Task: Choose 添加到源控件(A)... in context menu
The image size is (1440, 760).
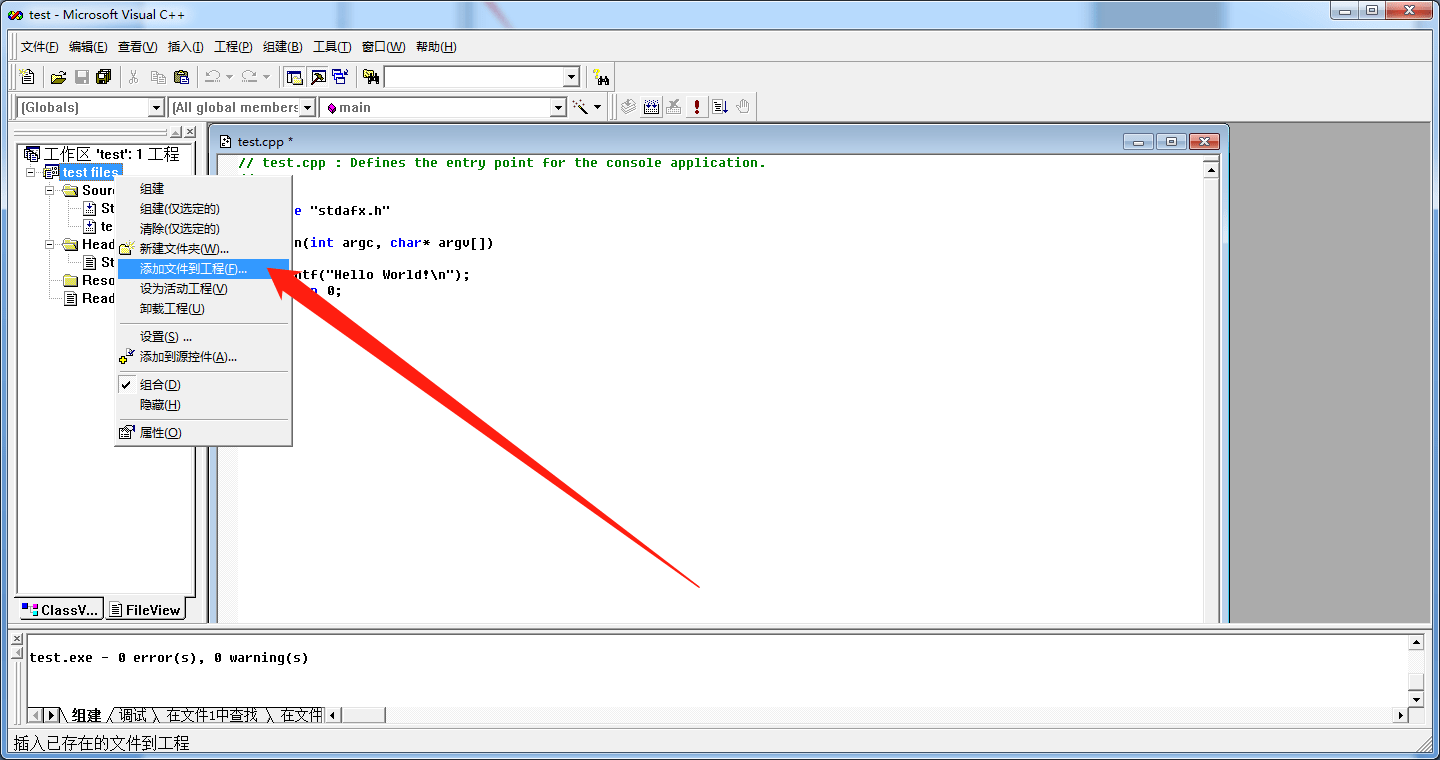Action: click(203, 357)
